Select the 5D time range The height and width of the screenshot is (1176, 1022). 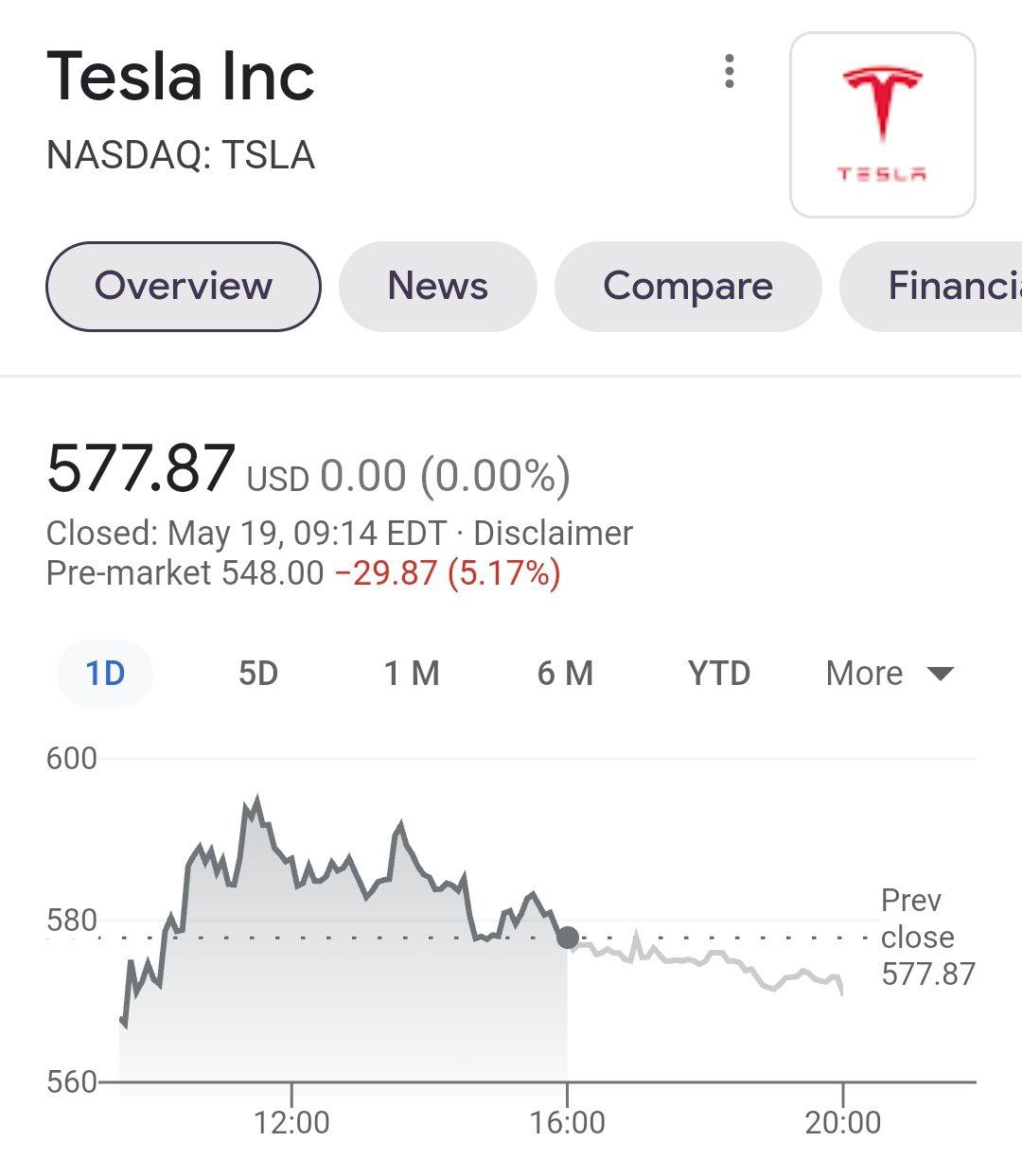257,673
